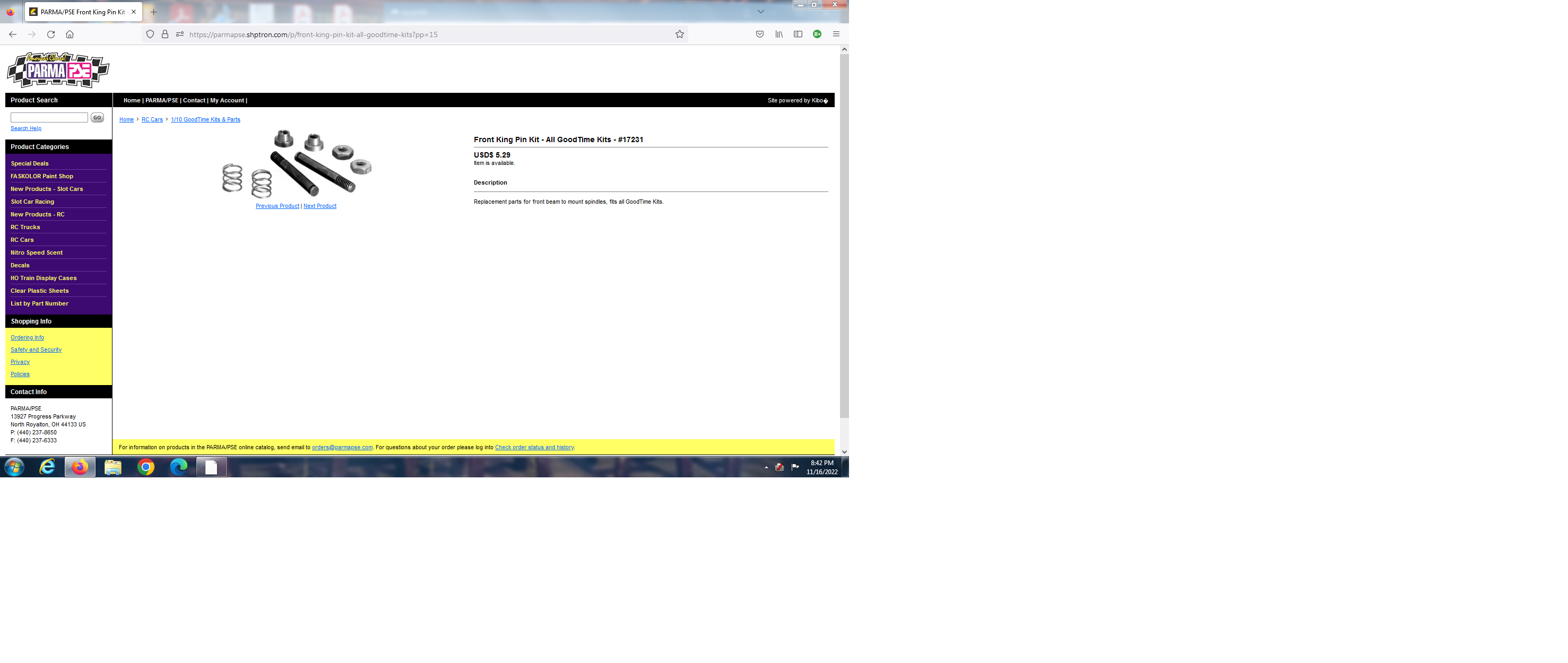Open New Products - Slot Cars category
Image resolution: width=1568 pixels, height=663 pixels.
[x=47, y=189]
